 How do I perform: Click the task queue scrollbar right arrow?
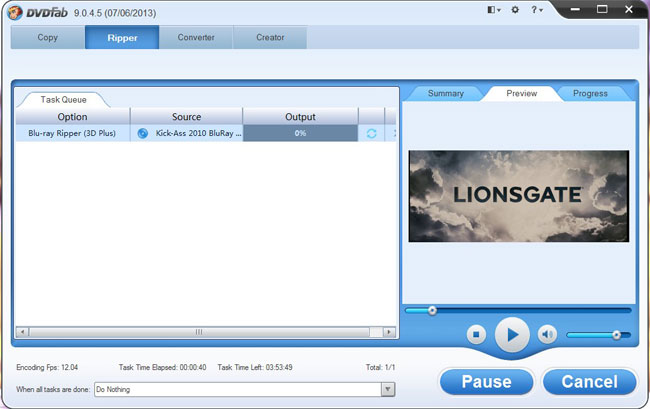click(x=389, y=332)
